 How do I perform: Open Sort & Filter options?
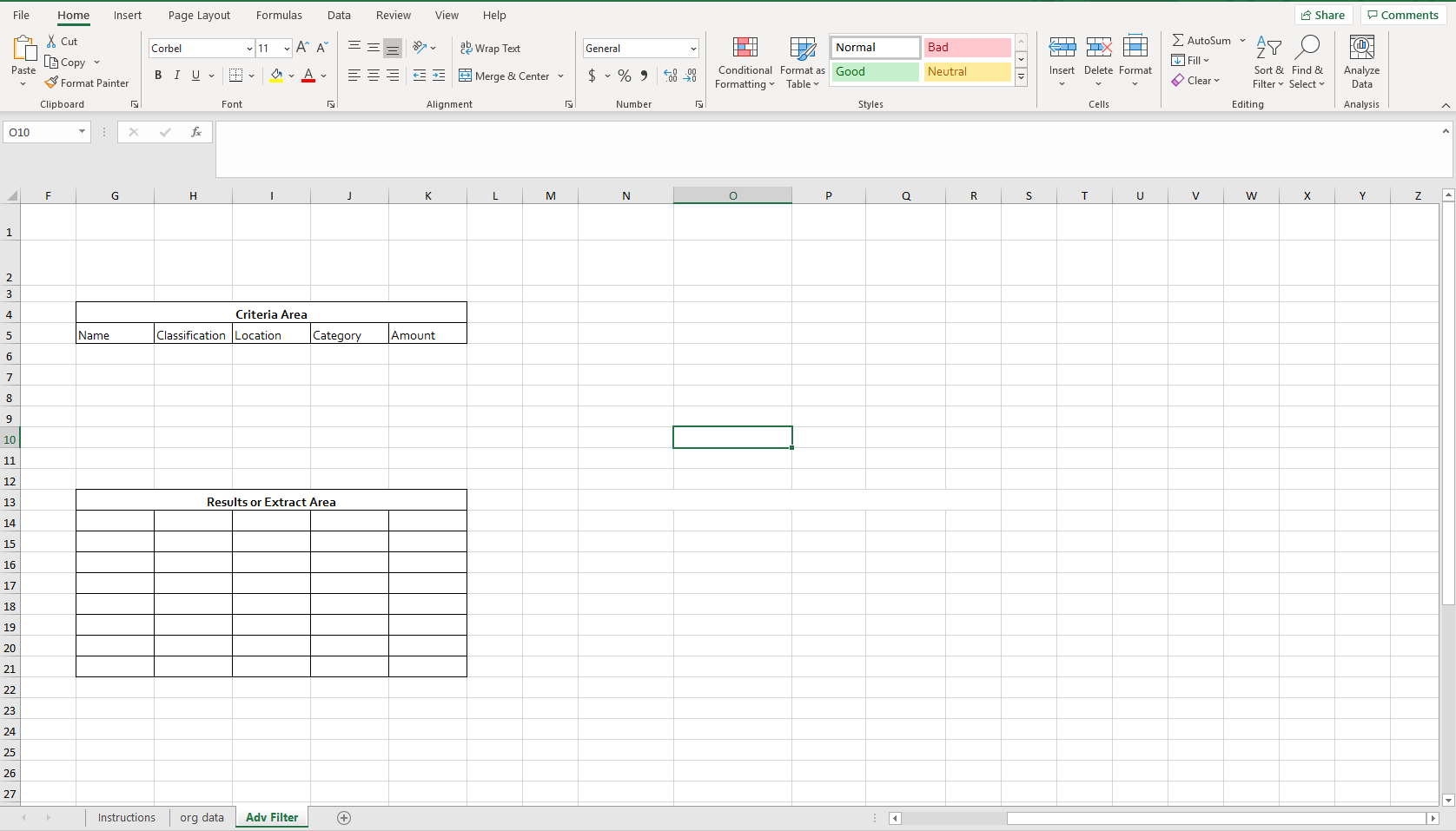pos(1267,61)
